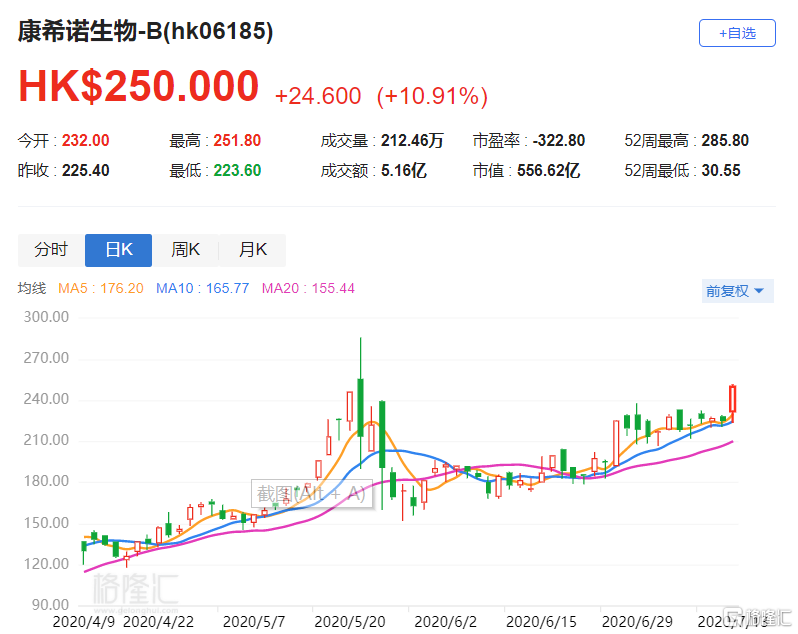Click the 均线 legend label

click(32, 289)
